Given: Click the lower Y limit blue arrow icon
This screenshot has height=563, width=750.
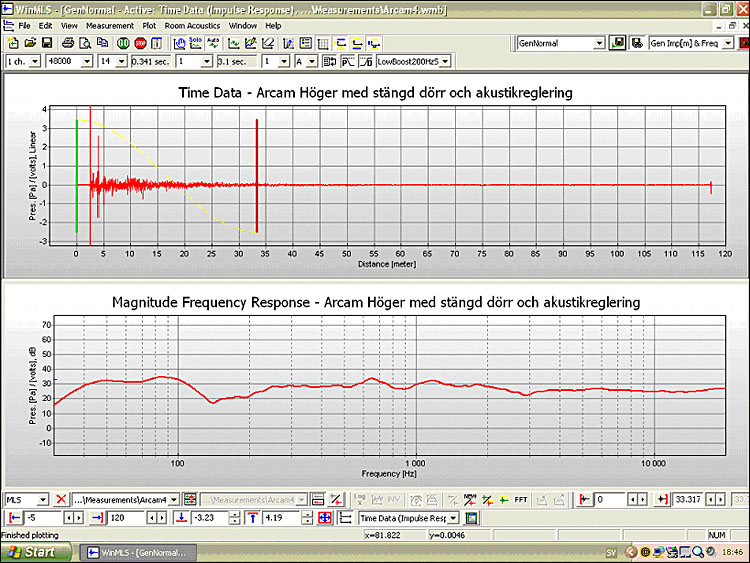Looking at the screenshot, I should [x=181, y=518].
